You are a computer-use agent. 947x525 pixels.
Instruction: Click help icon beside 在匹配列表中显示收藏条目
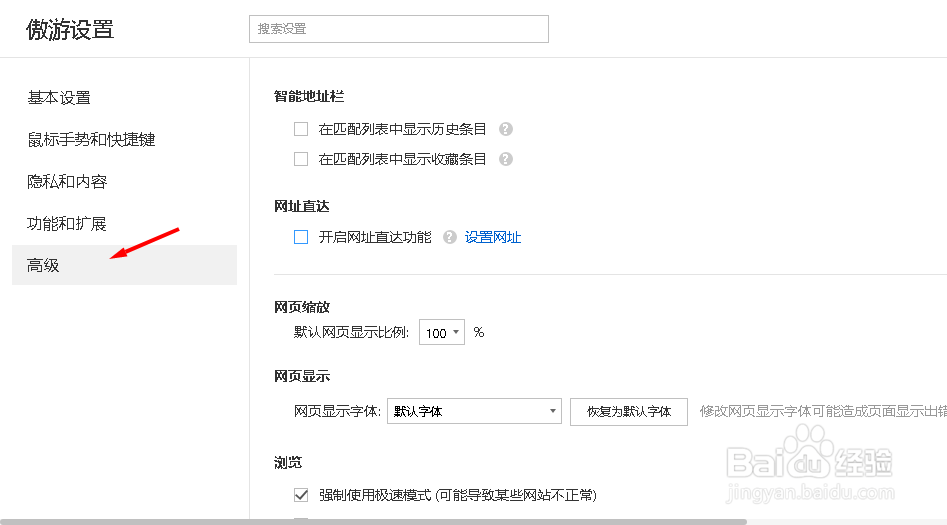506,159
